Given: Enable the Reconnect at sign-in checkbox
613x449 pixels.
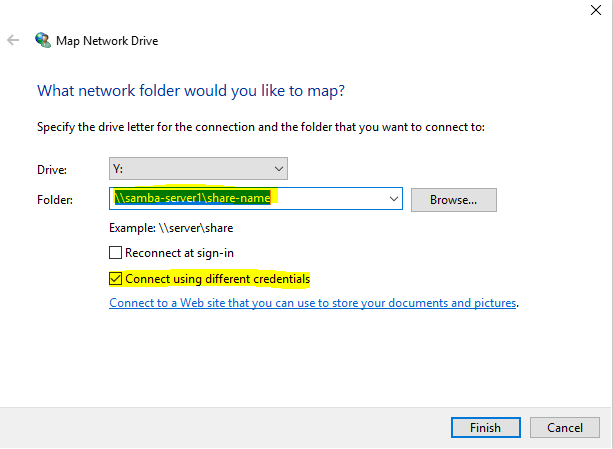Looking at the screenshot, I should coord(115,253).
